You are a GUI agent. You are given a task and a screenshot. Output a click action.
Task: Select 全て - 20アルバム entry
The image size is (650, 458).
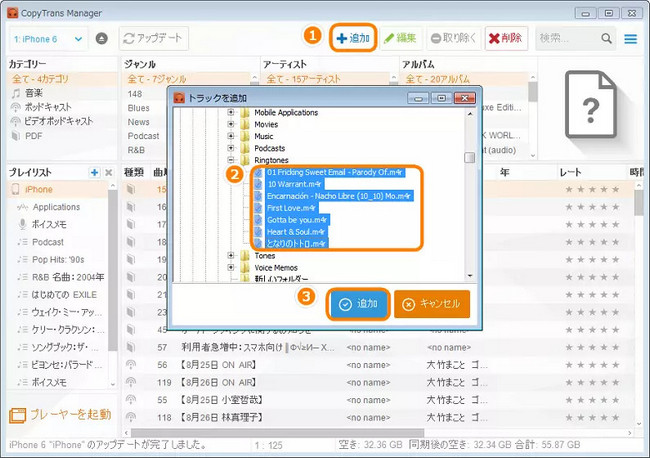click(438, 79)
